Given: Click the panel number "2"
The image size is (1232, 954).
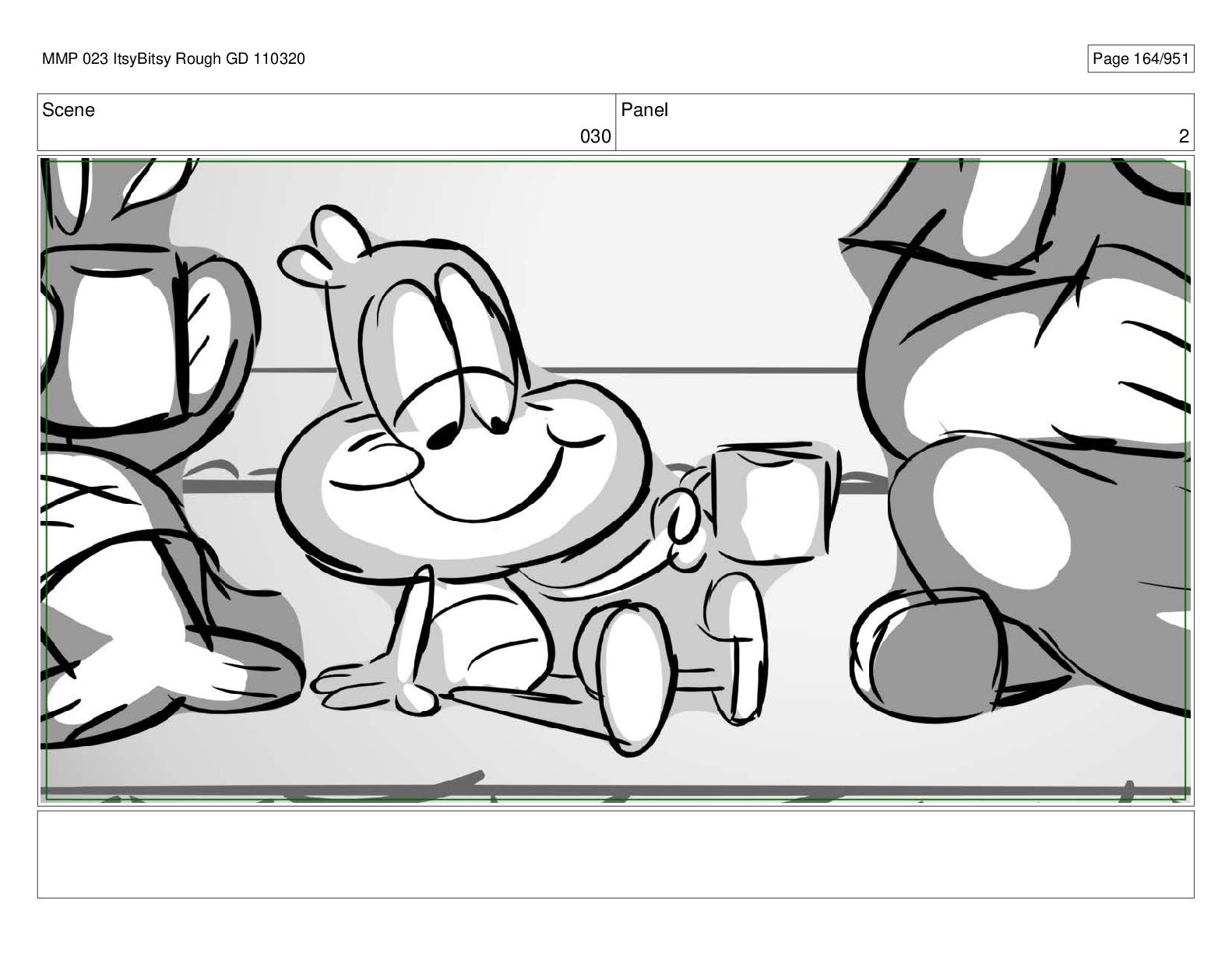Looking at the screenshot, I should [1184, 137].
